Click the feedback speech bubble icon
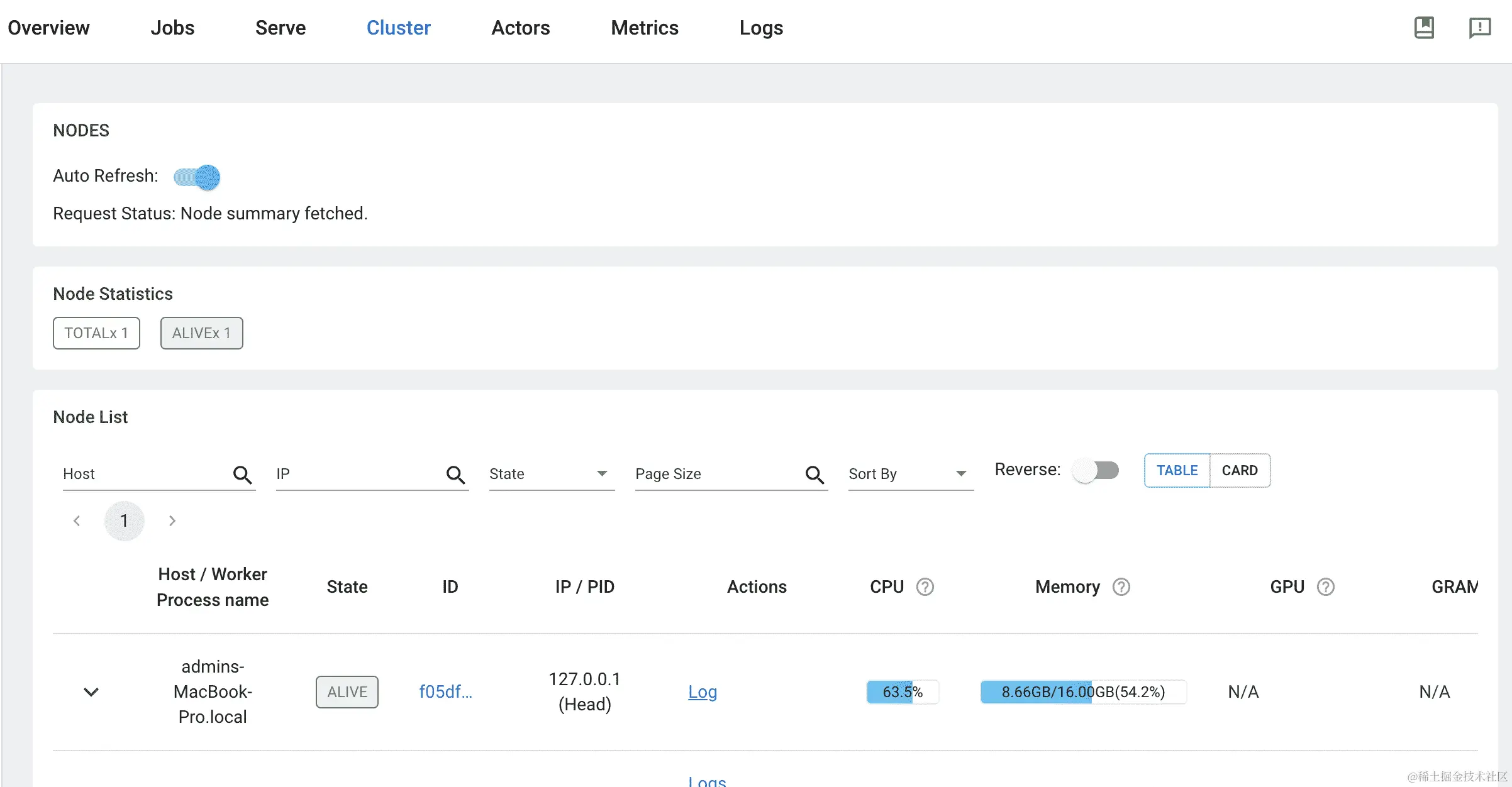This screenshot has height=787, width=1512. [x=1479, y=28]
